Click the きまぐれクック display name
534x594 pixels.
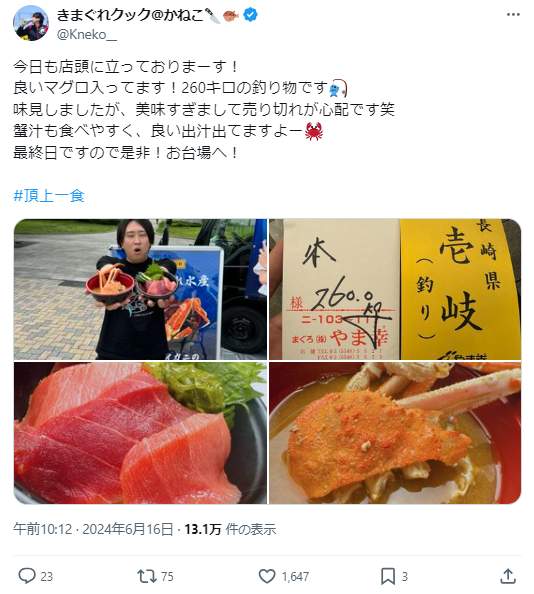pyautogui.click(x=130, y=15)
